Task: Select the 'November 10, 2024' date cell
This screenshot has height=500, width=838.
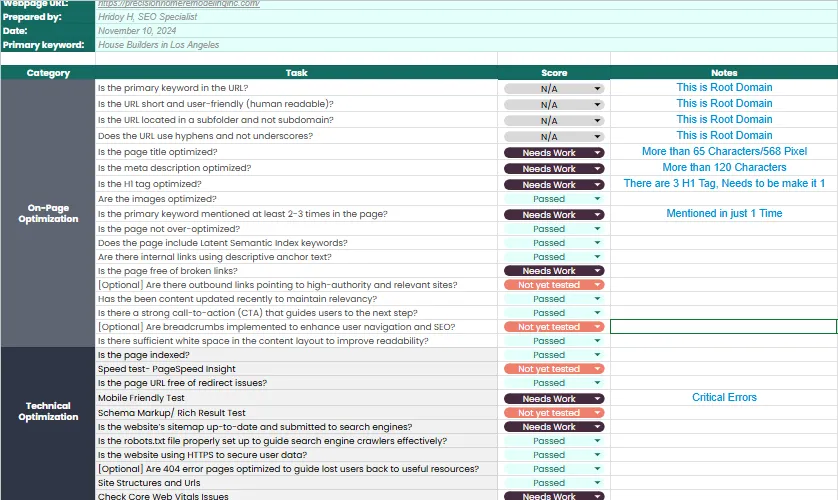Action: tap(466, 30)
